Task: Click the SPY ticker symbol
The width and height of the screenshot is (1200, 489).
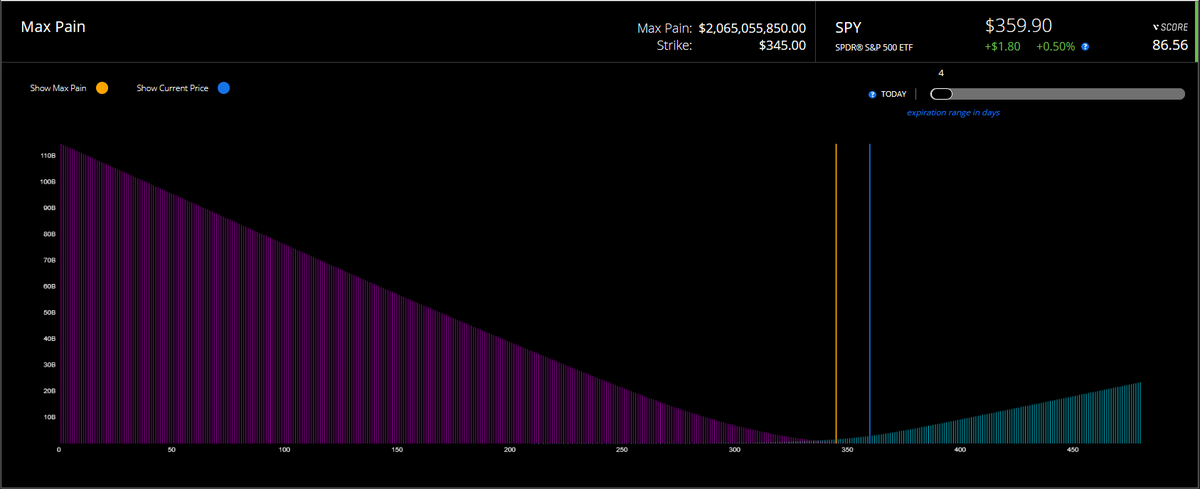Action: tap(847, 27)
